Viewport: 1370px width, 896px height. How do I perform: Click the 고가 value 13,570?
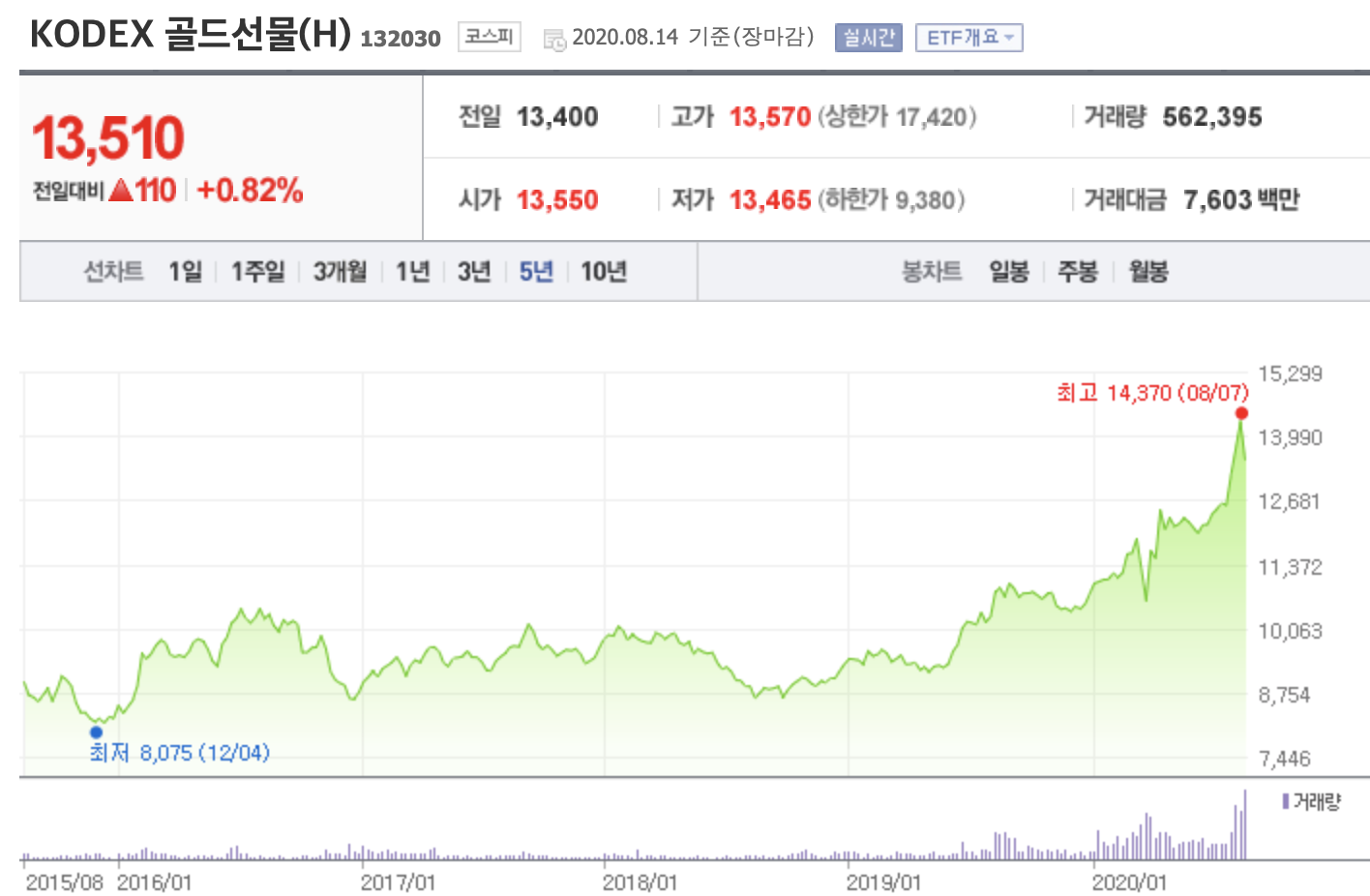point(770,117)
